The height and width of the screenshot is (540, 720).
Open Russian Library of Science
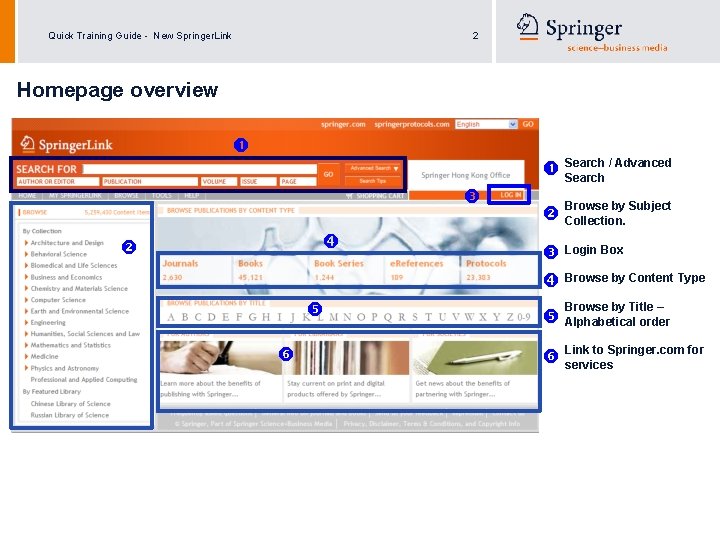coord(70,415)
